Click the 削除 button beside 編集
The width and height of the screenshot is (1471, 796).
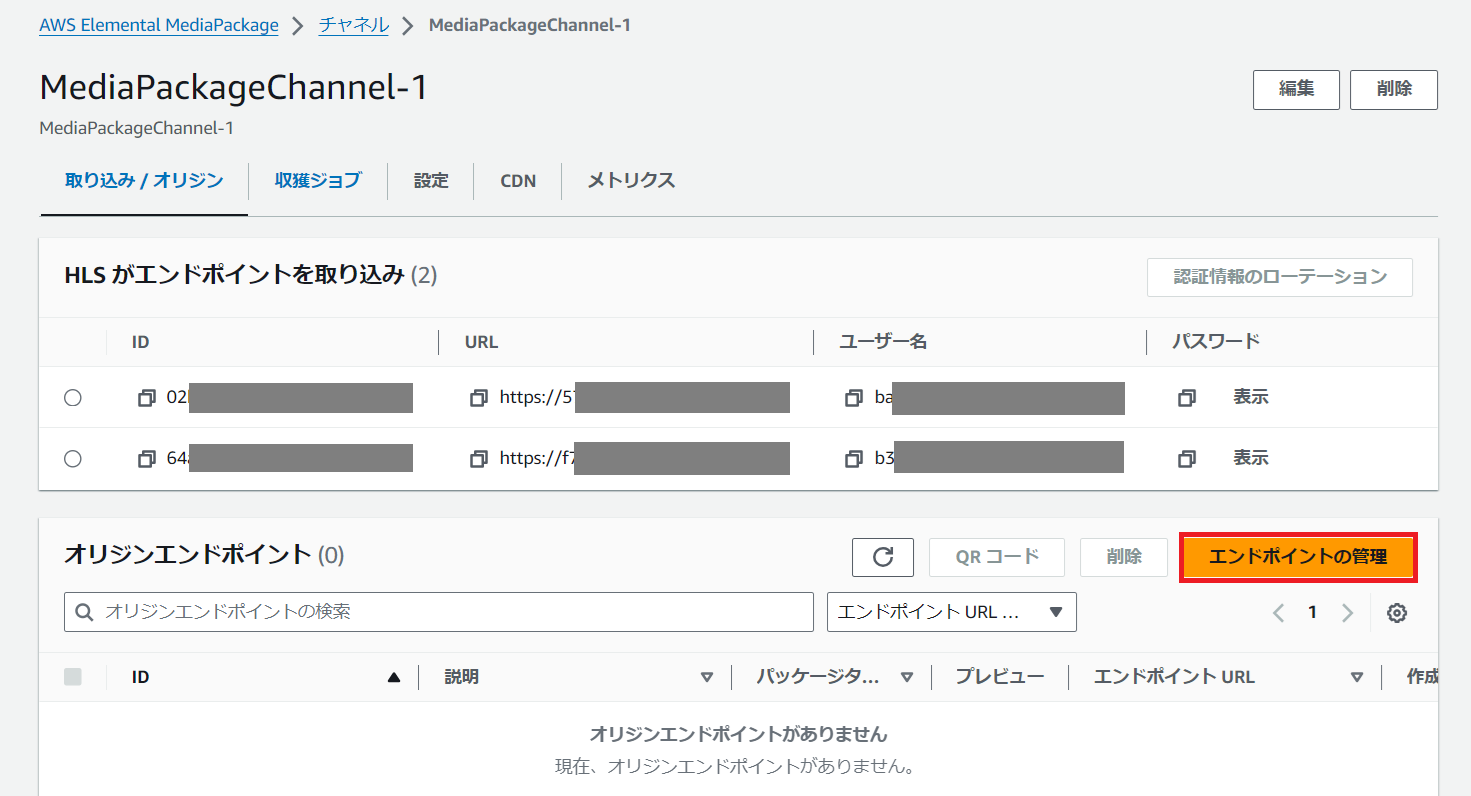[1394, 89]
